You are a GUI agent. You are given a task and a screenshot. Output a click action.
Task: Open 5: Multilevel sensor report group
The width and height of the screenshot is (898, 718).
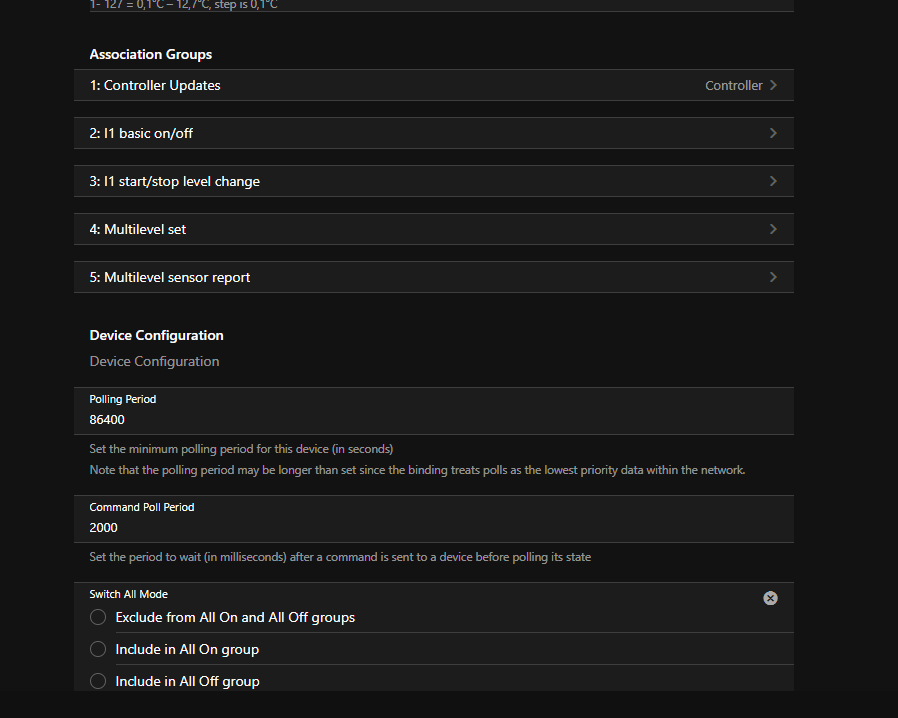coord(170,277)
